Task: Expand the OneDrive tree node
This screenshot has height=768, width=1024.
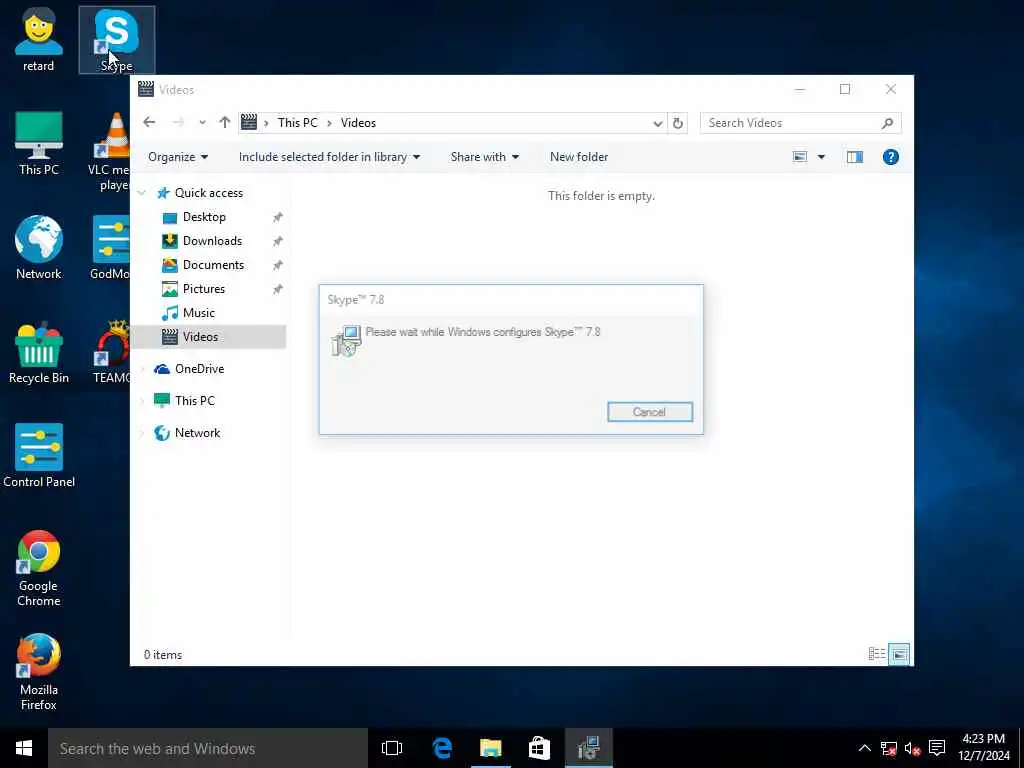Action: point(142,369)
